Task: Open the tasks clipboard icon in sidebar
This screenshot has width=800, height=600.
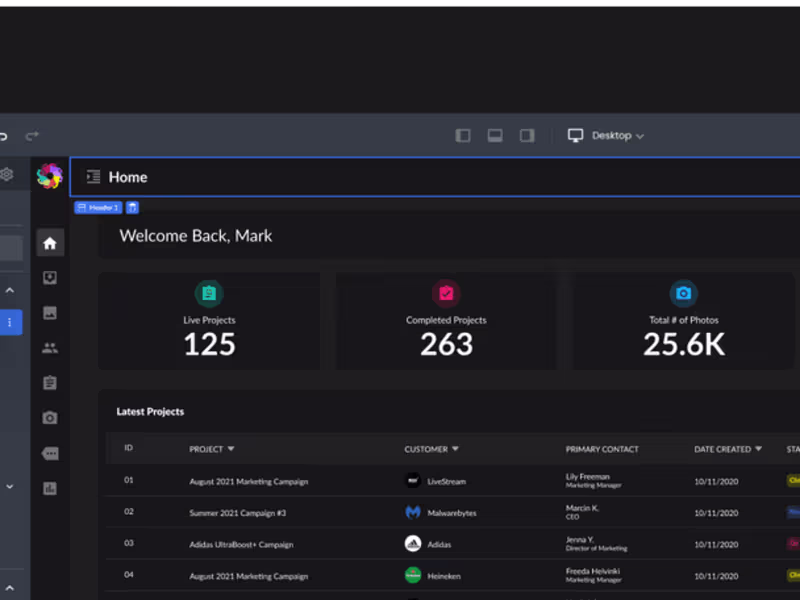Action: 50,382
